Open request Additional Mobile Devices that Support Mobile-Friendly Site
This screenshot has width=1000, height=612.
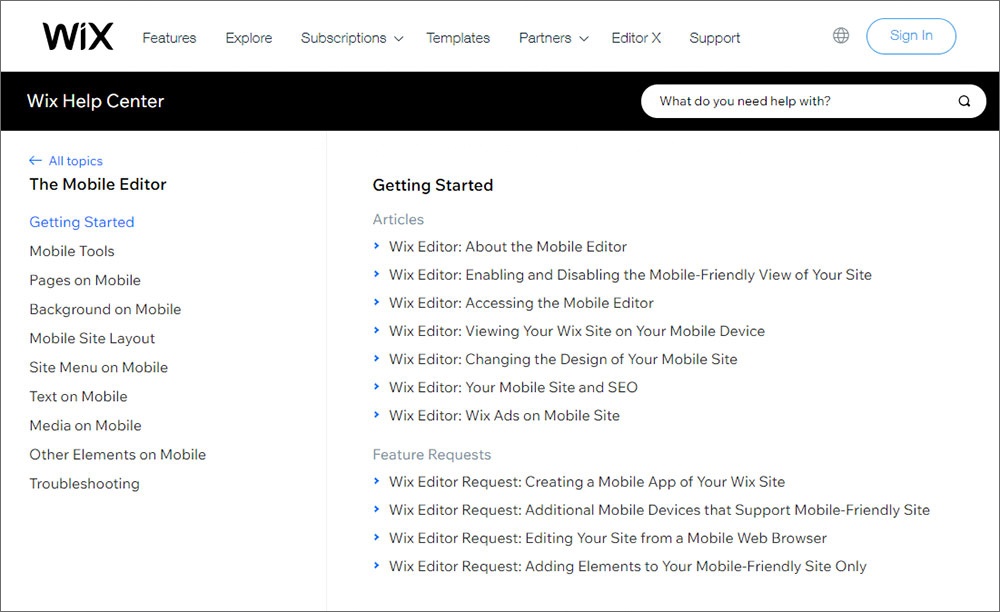tap(659, 510)
